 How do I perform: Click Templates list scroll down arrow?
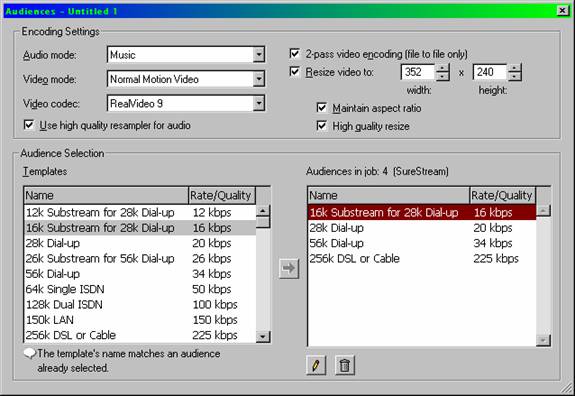(263, 337)
